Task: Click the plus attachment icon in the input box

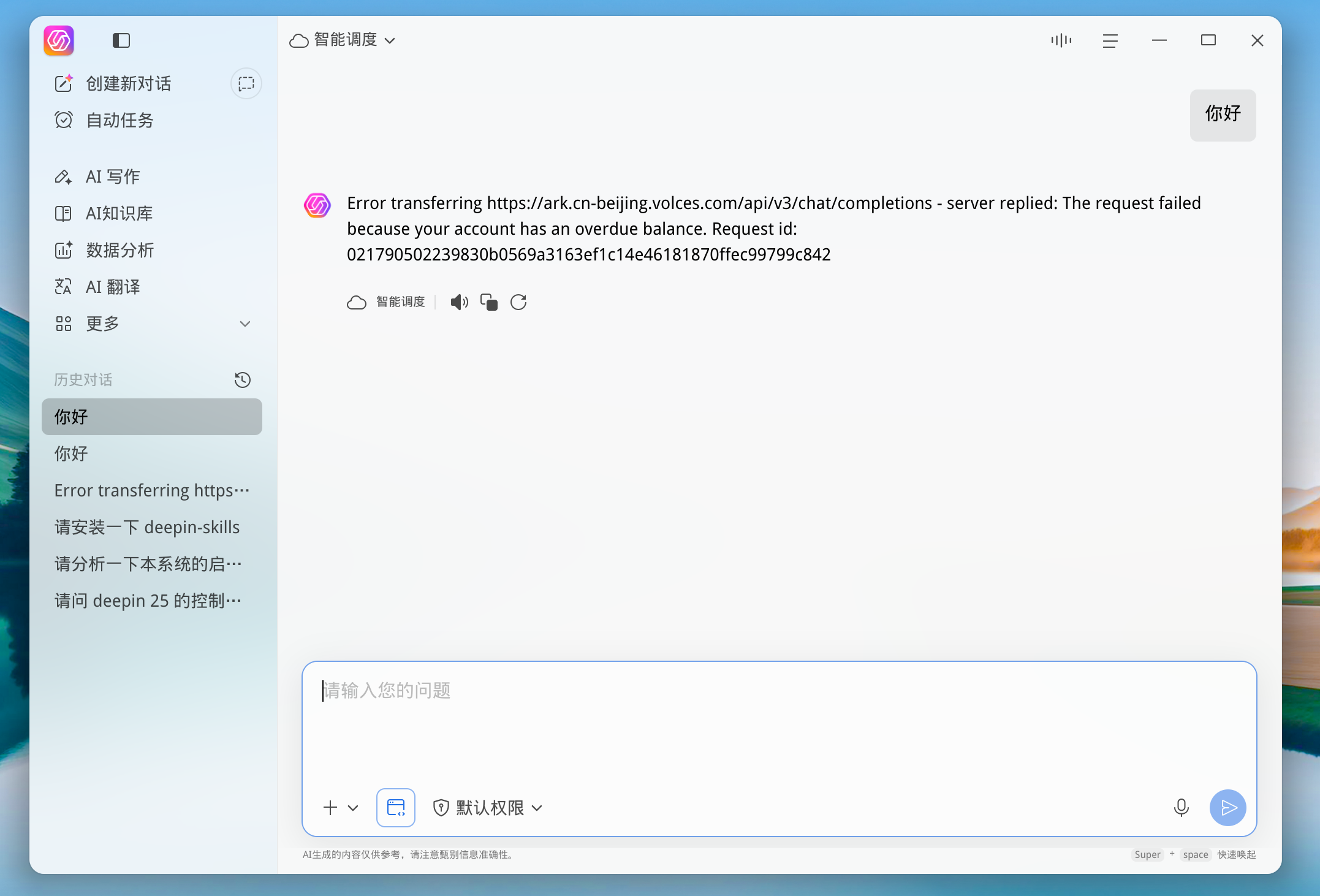Action: [x=330, y=808]
